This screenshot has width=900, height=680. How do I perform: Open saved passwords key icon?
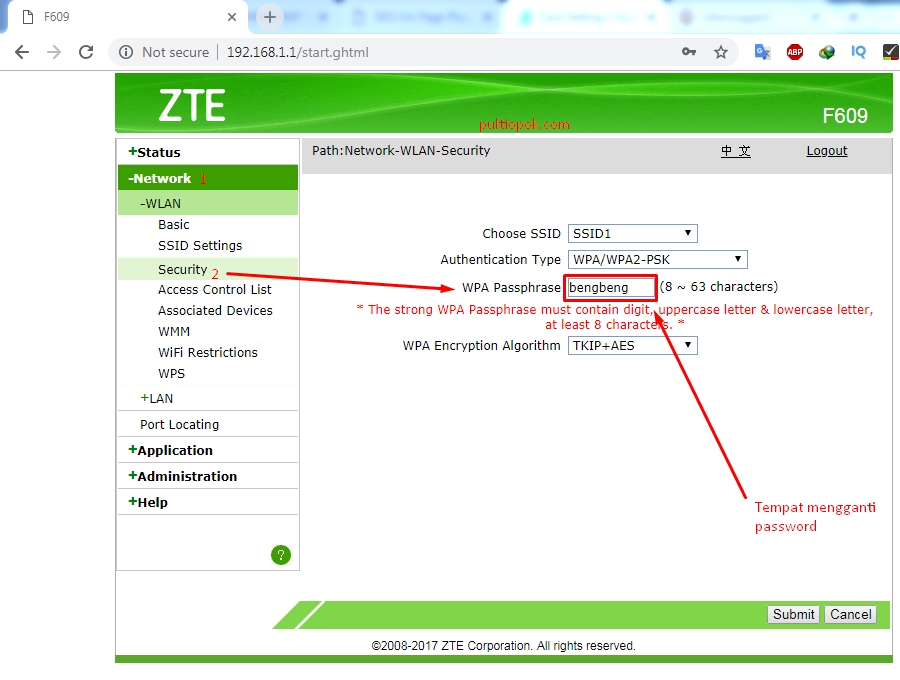tap(689, 52)
